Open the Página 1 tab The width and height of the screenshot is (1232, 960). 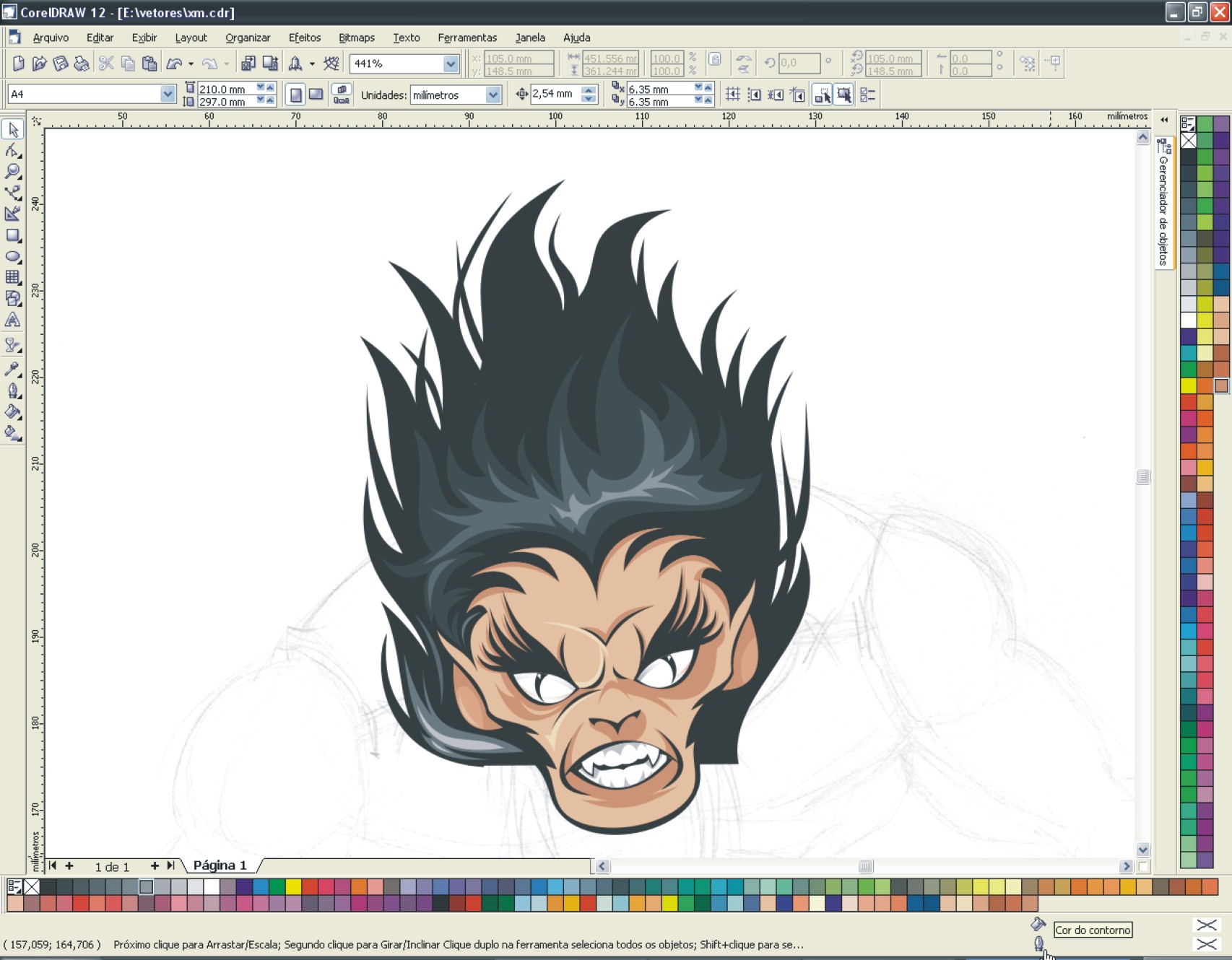tap(220, 865)
